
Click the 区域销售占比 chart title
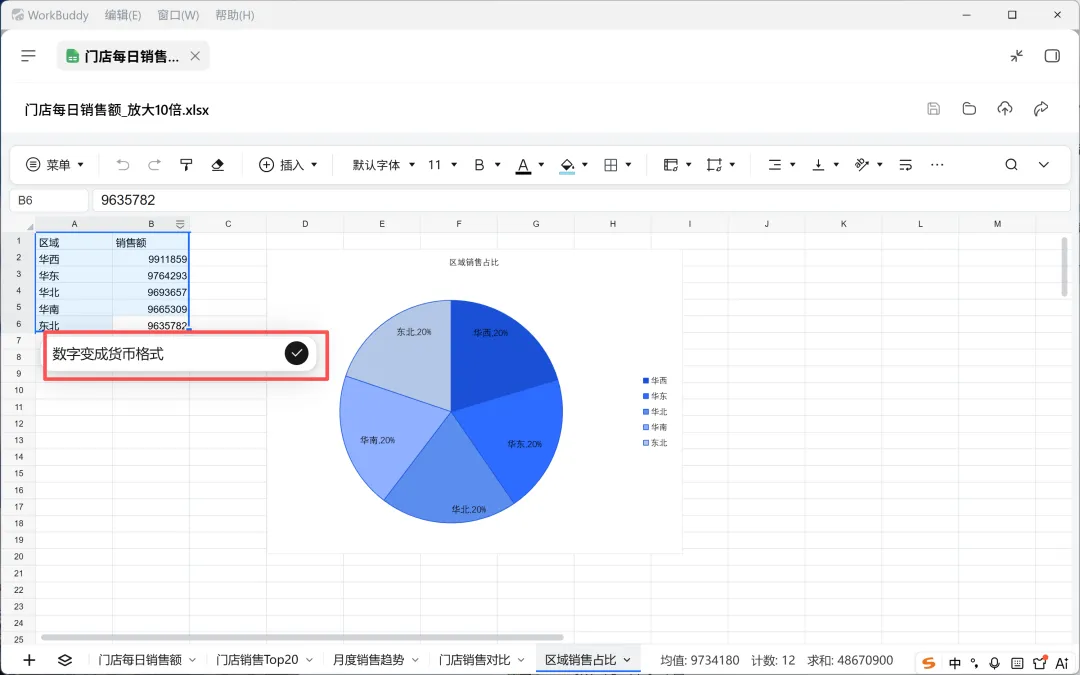coord(474,262)
